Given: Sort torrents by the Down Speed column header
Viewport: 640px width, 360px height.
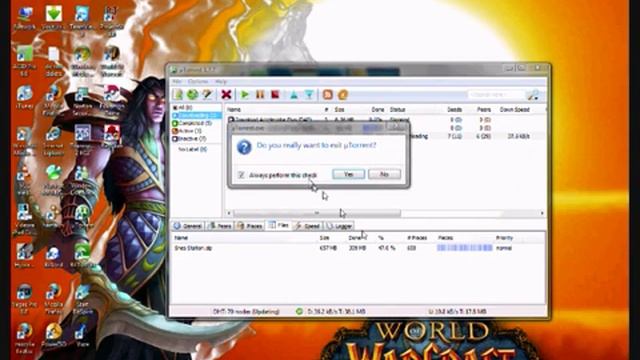Looking at the screenshot, I should 514,110.
